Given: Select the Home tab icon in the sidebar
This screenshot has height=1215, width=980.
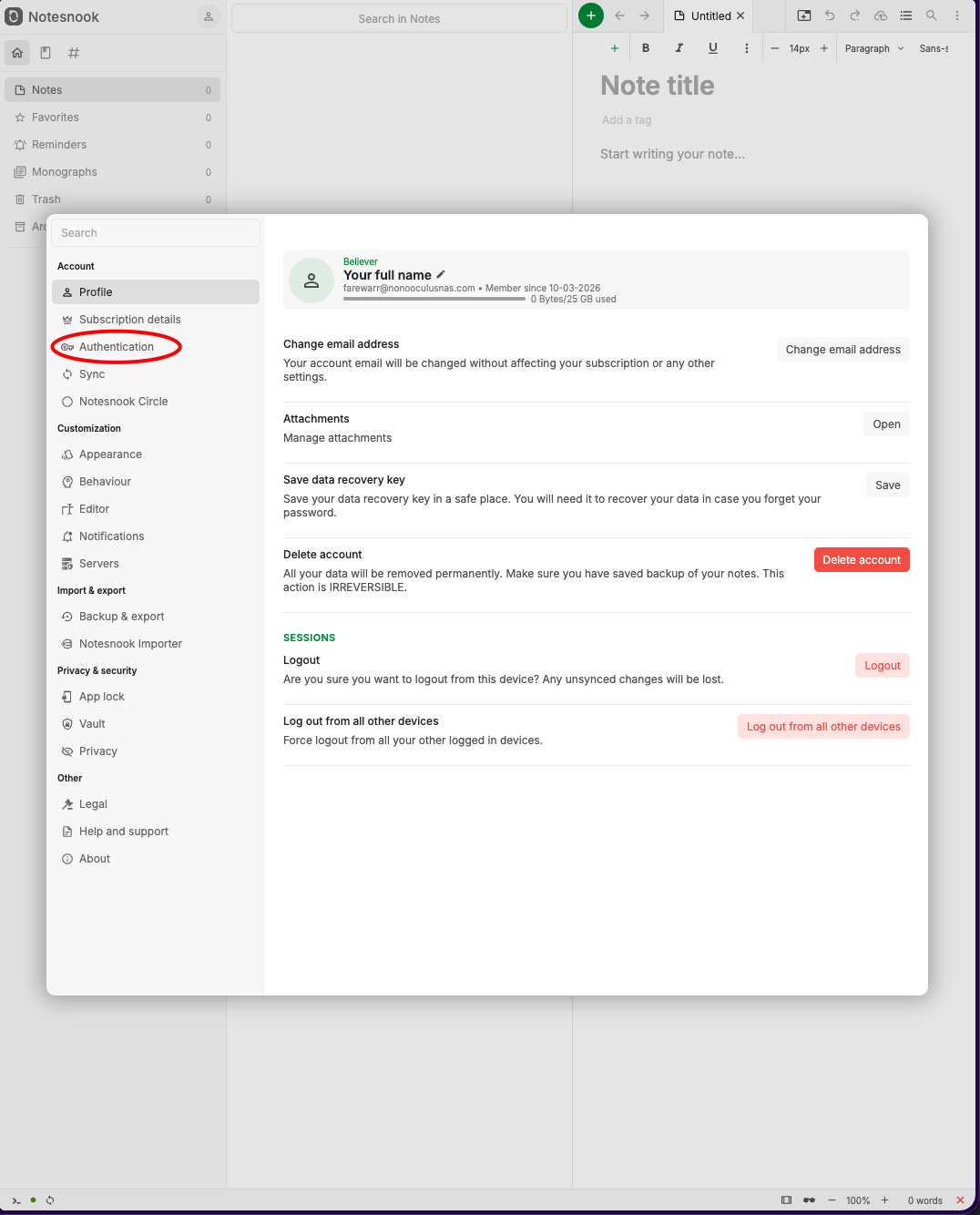Looking at the screenshot, I should point(17,53).
